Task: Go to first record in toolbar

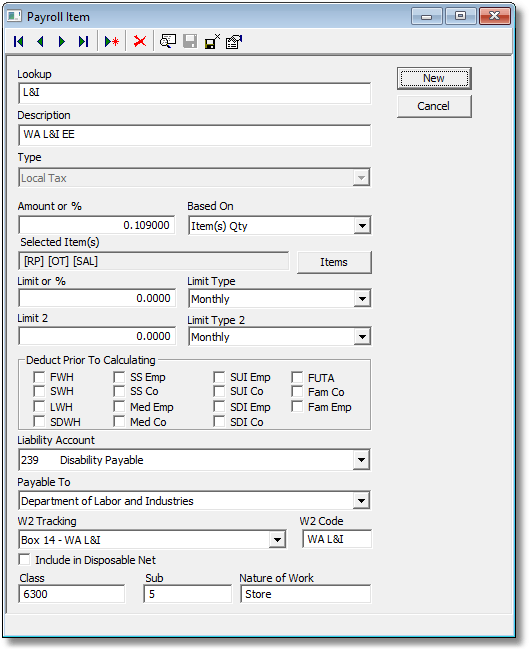Action: (19, 42)
